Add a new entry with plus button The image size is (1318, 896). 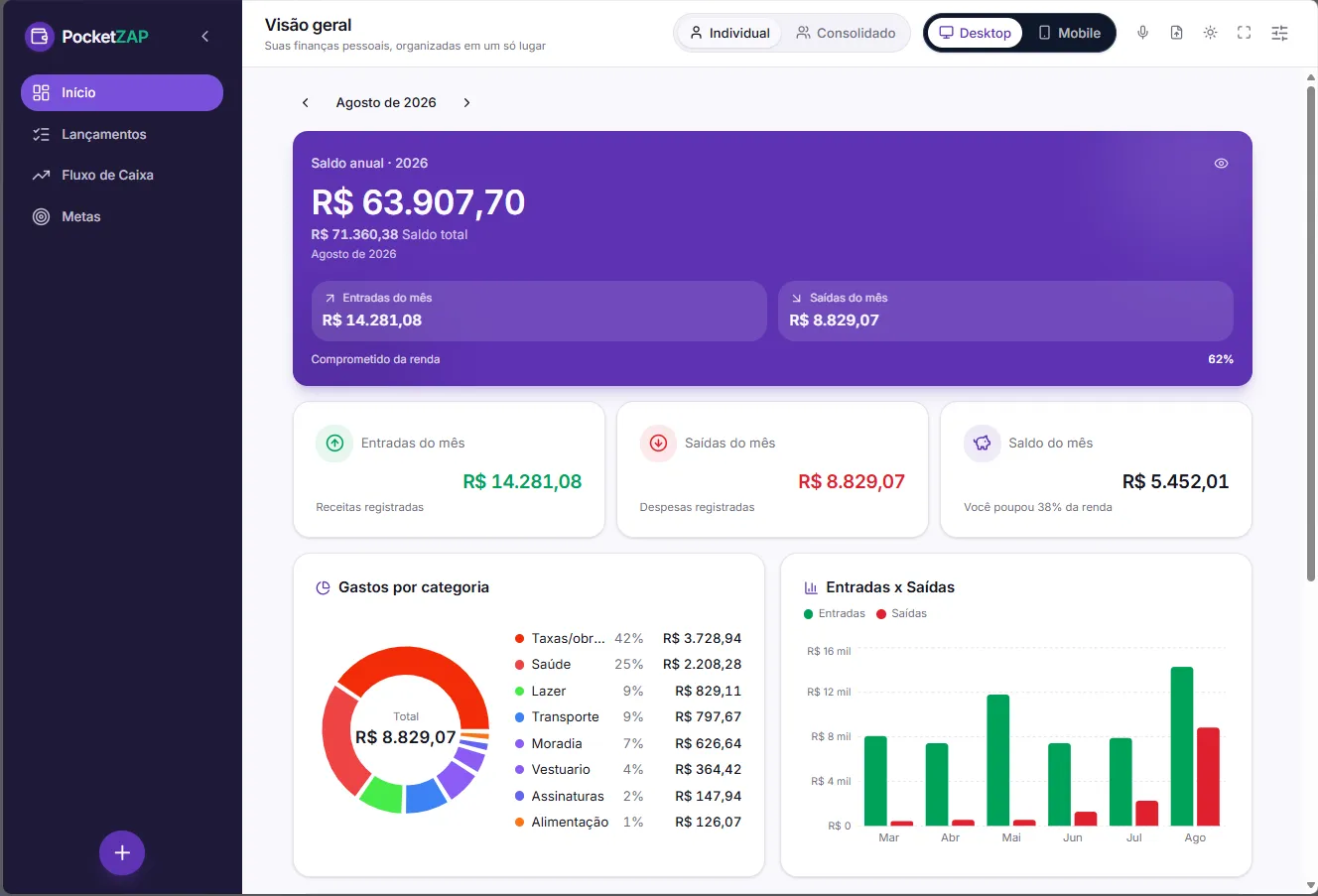pos(122,852)
